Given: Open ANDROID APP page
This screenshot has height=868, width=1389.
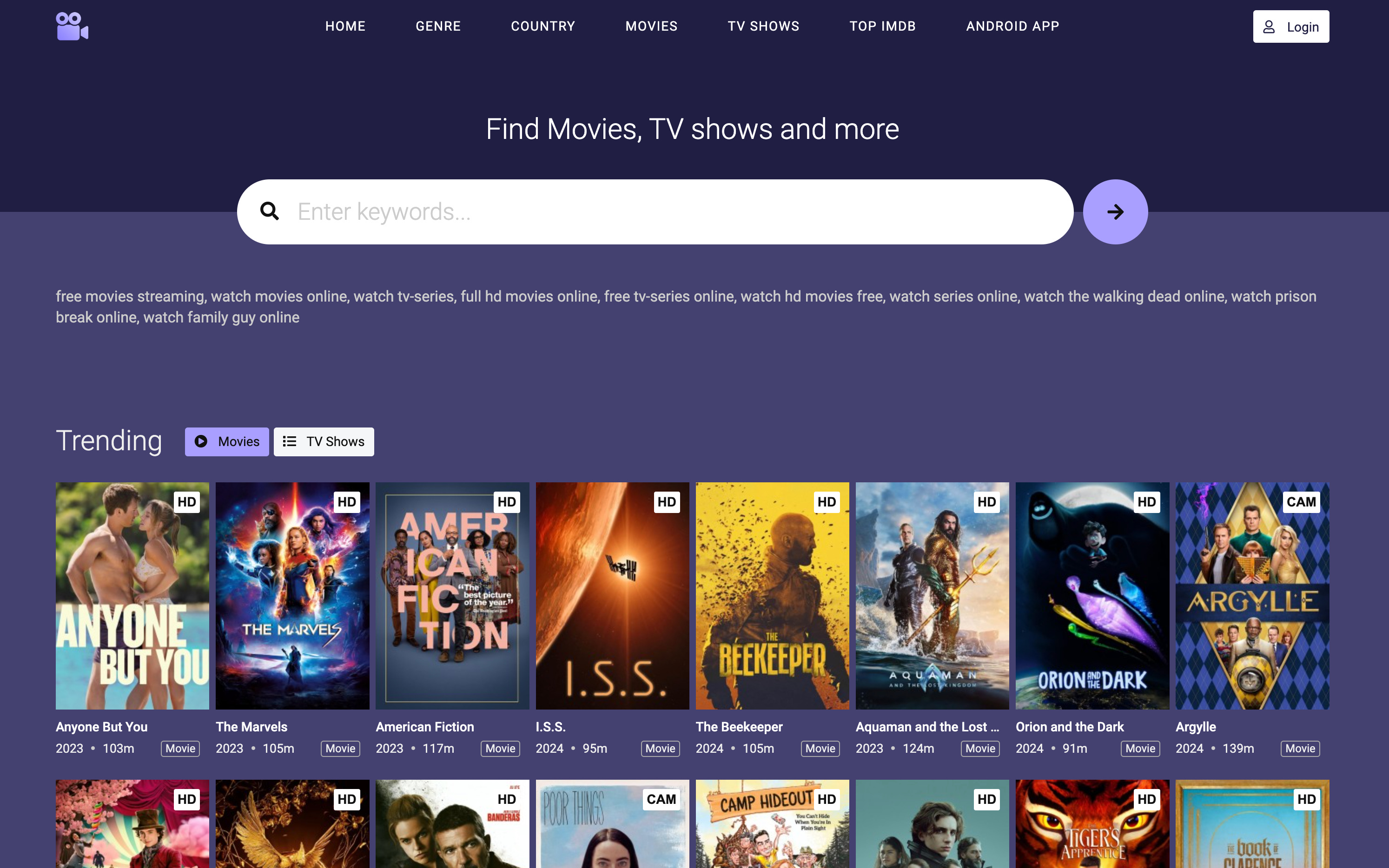Looking at the screenshot, I should coord(1012,26).
